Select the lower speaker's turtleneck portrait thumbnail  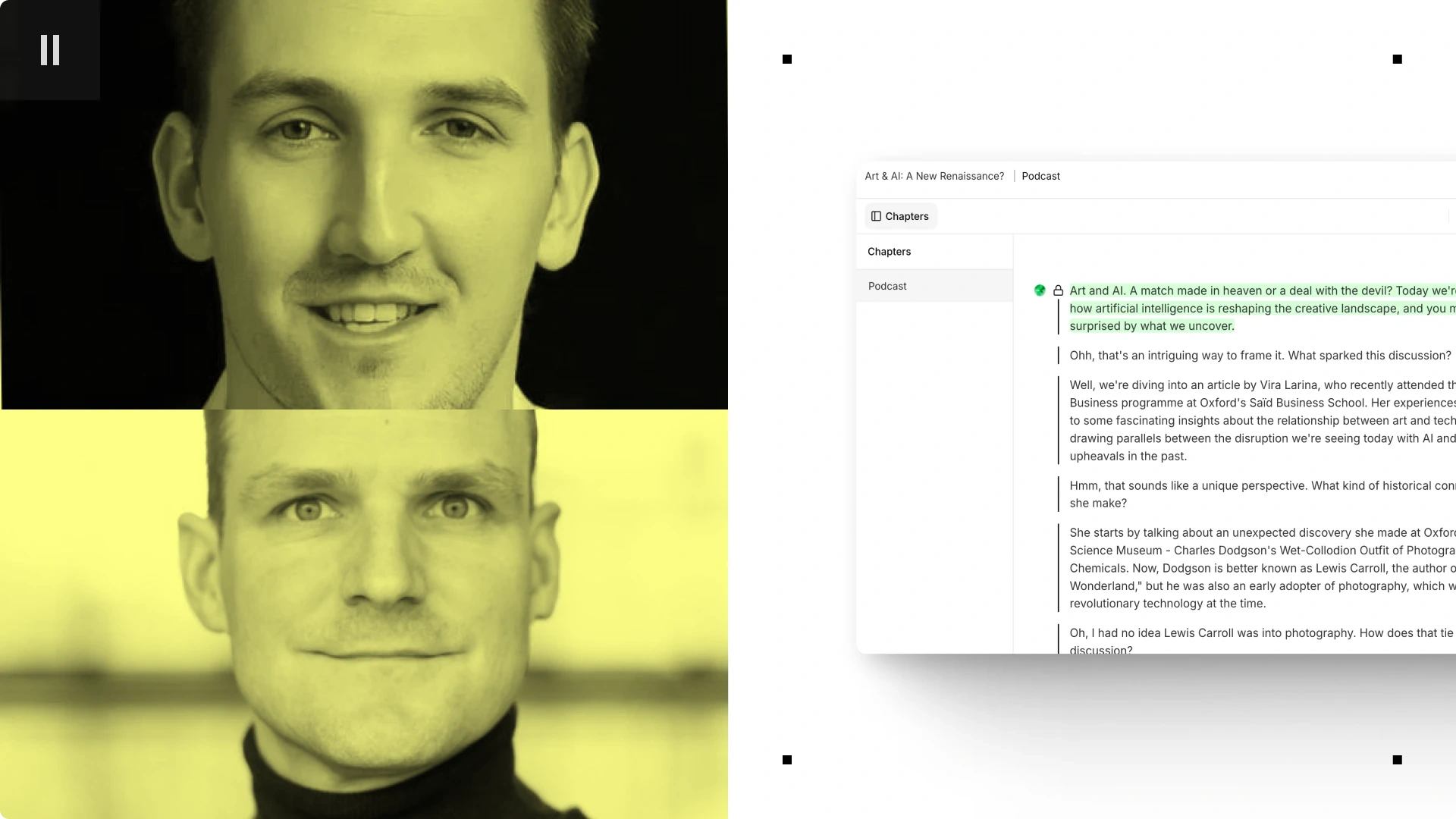click(x=364, y=614)
